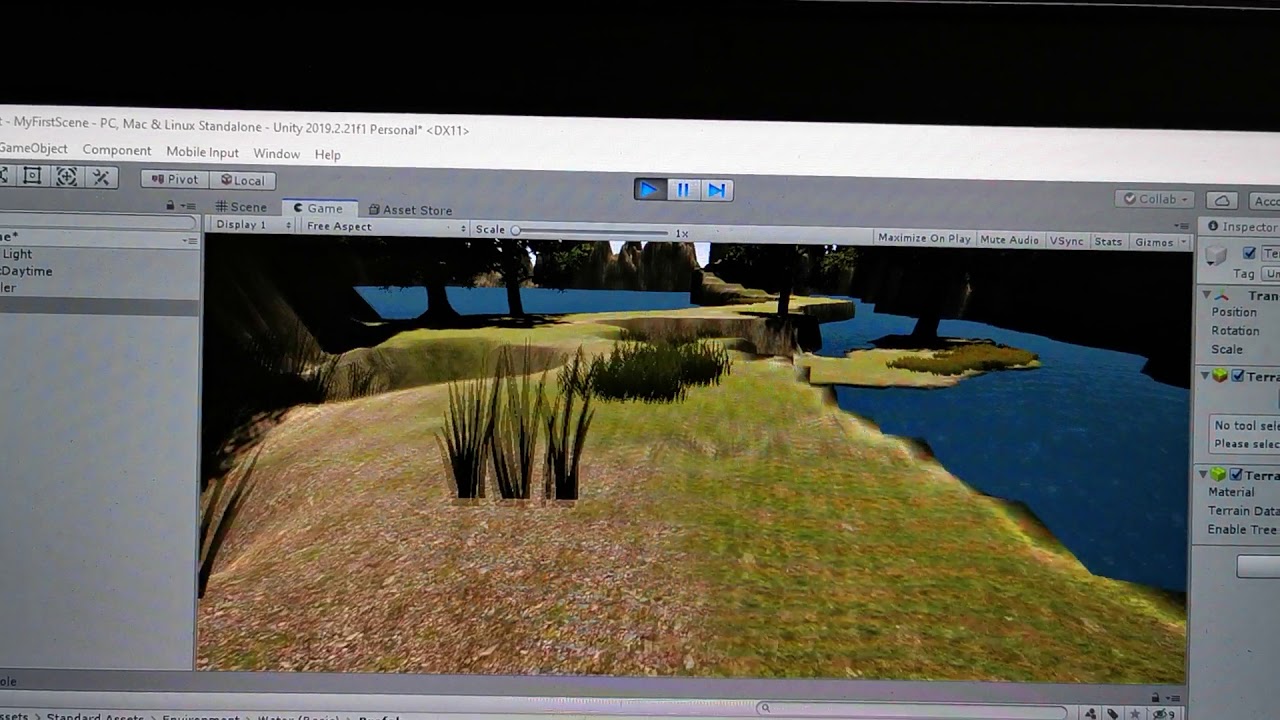1280x720 pixels.
Task: Click the Project panel search field
Action: (910, 710)
